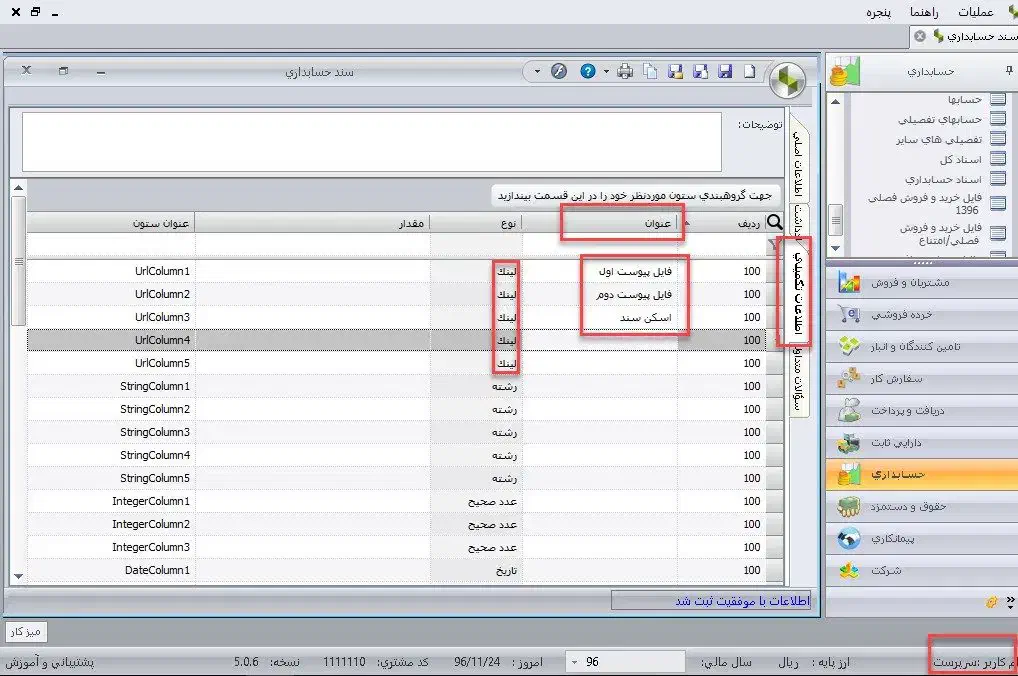Image resolution: width=1018 pixels, height=676 pixels.
Task: Expand the fiscal year 96 dropdown
Action: (x=575, y=662)
